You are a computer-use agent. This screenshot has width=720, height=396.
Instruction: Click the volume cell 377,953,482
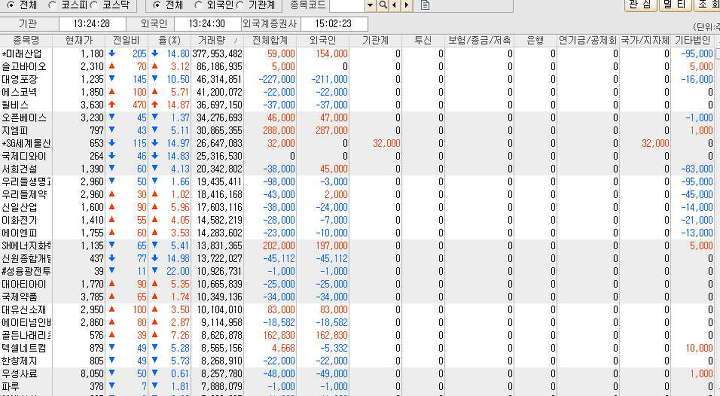(217, 54)
